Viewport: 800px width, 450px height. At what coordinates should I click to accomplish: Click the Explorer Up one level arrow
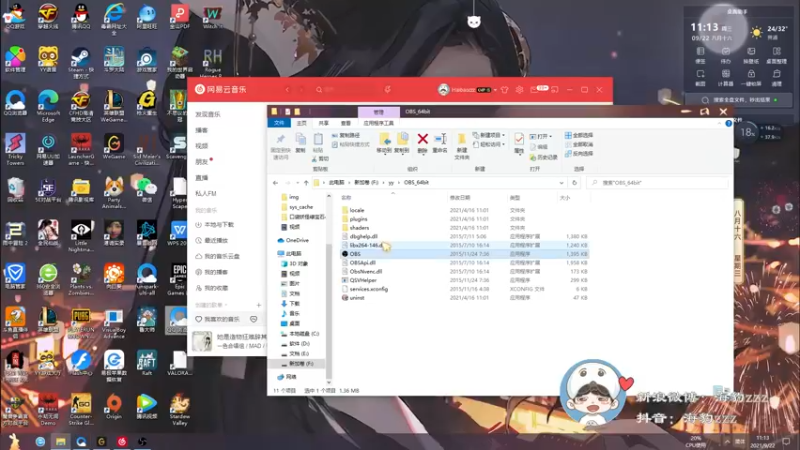pyautogui.click(x=306, y=183)
